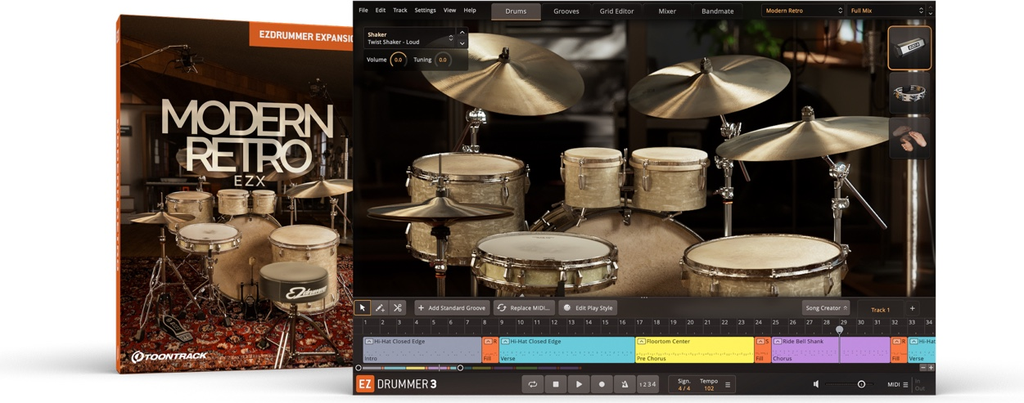The height and width of the screenshot is (403, 1024).
Task: Click the EZ Drummer 3 logo
Action: [397, 384]
